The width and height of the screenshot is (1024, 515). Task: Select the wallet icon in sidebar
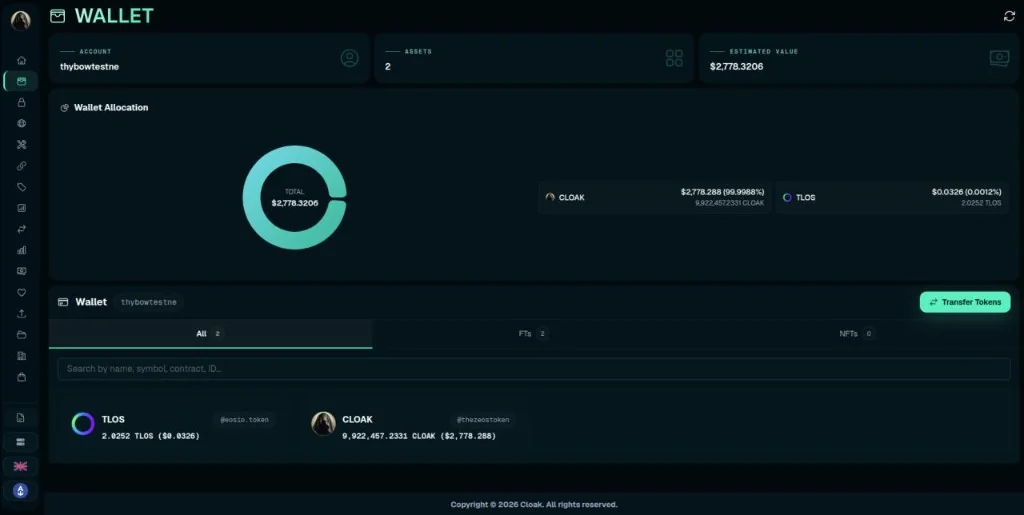pos(22,81)
